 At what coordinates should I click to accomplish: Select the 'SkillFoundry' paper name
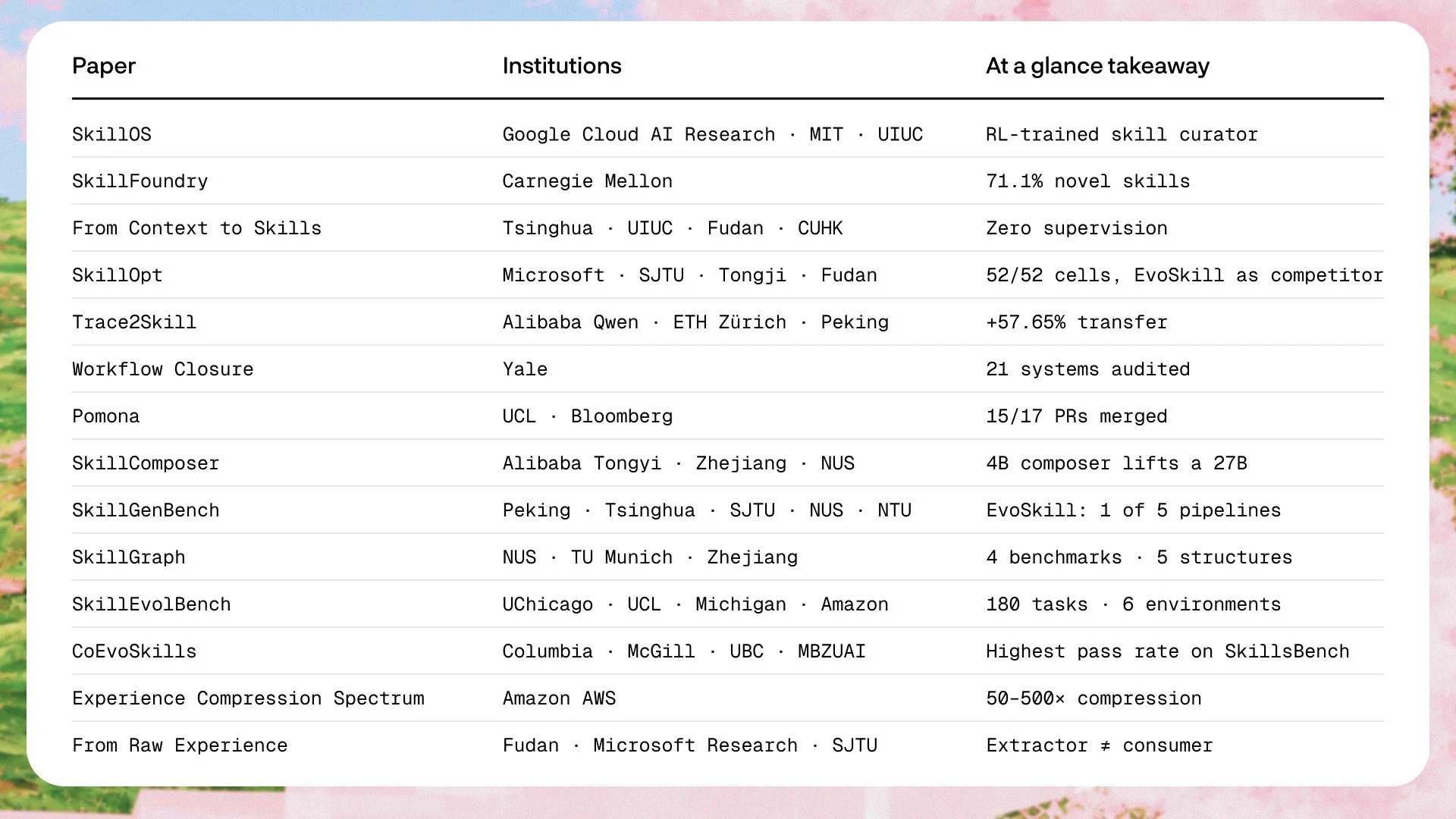(140, 181)
